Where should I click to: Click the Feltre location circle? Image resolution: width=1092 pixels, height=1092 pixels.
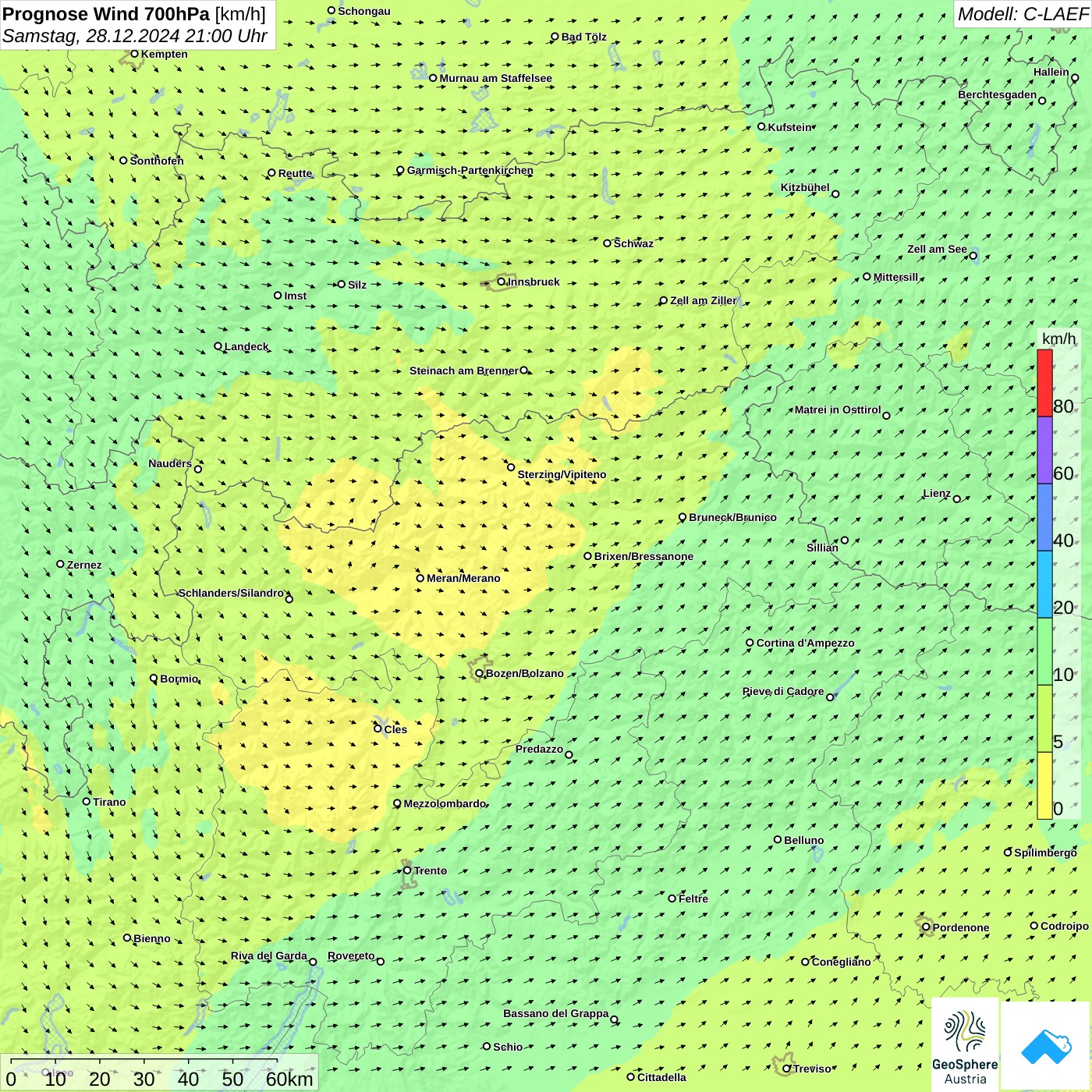[x=672, y=898]
